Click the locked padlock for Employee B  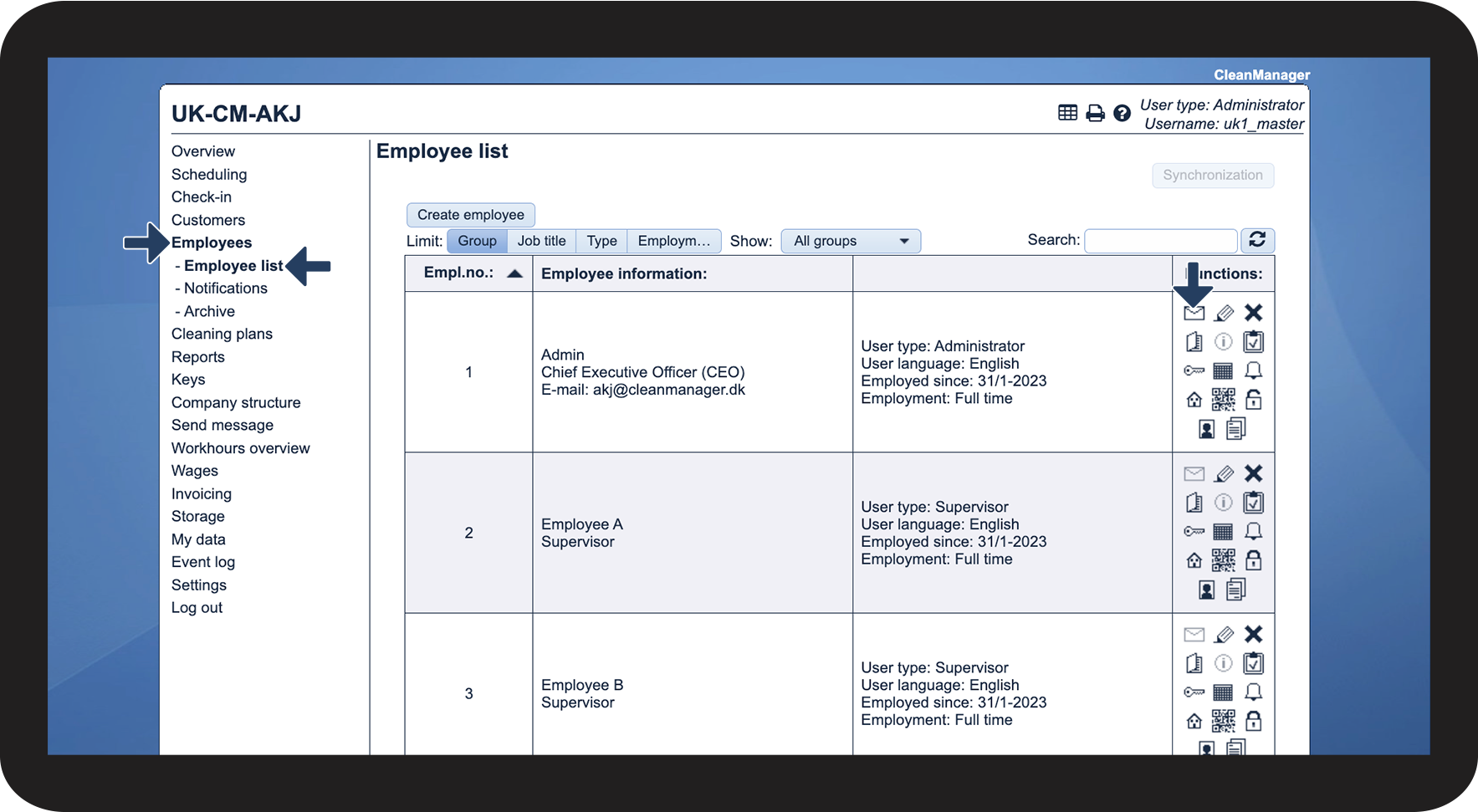point(1253,720)
